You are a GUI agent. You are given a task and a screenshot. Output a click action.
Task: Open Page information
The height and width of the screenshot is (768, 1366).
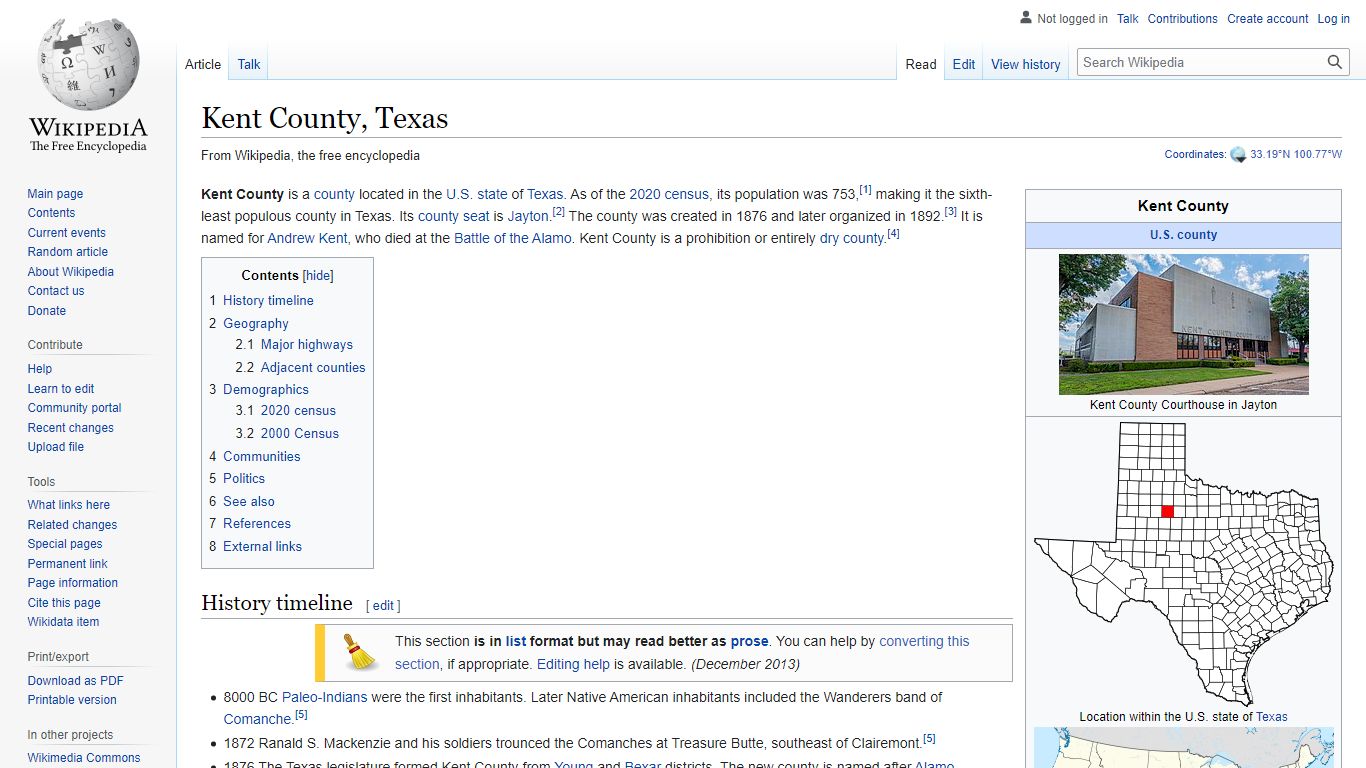72,583
